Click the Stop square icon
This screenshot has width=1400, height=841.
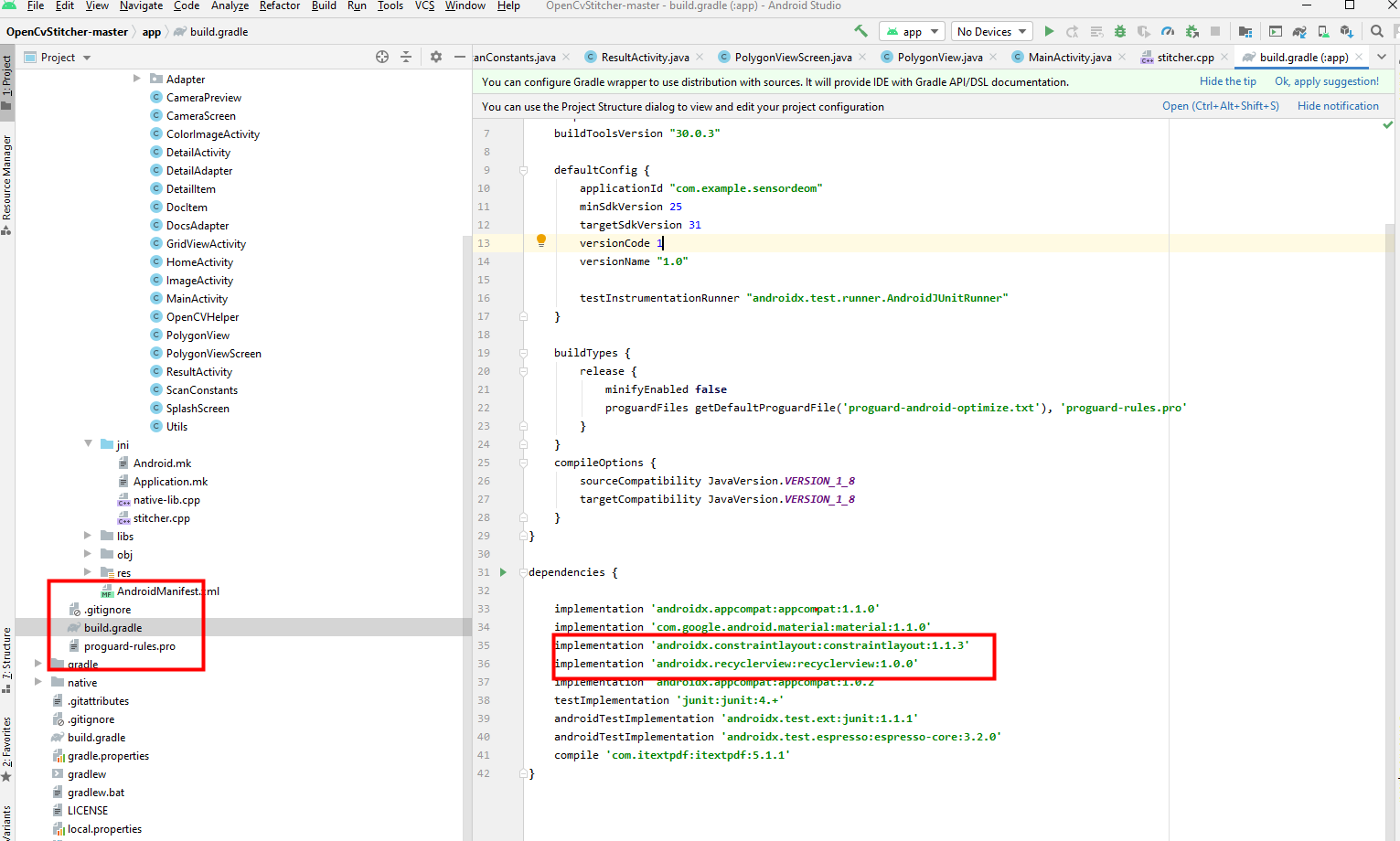1215,31
